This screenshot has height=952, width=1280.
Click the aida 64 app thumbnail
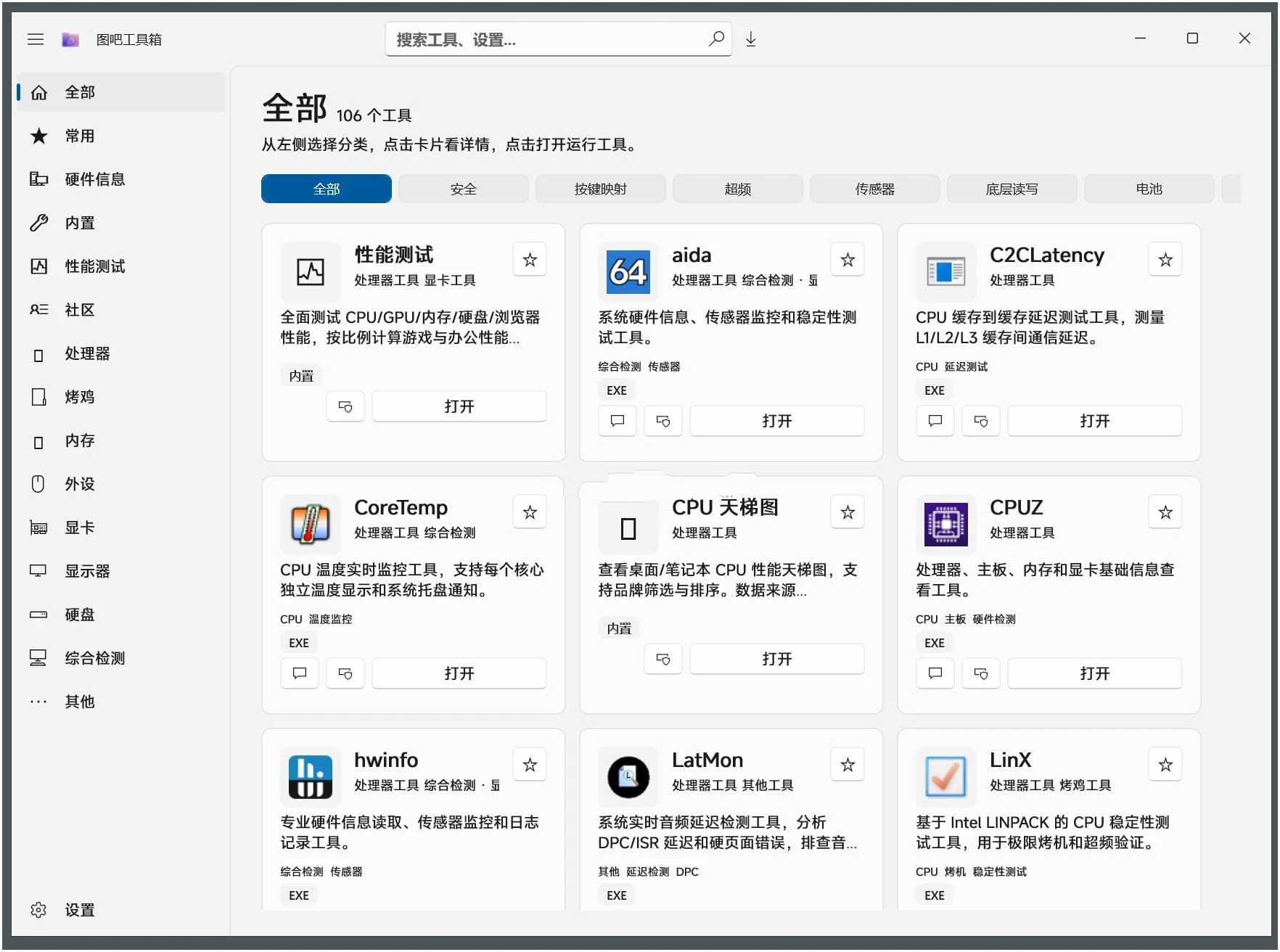[628, 272]
